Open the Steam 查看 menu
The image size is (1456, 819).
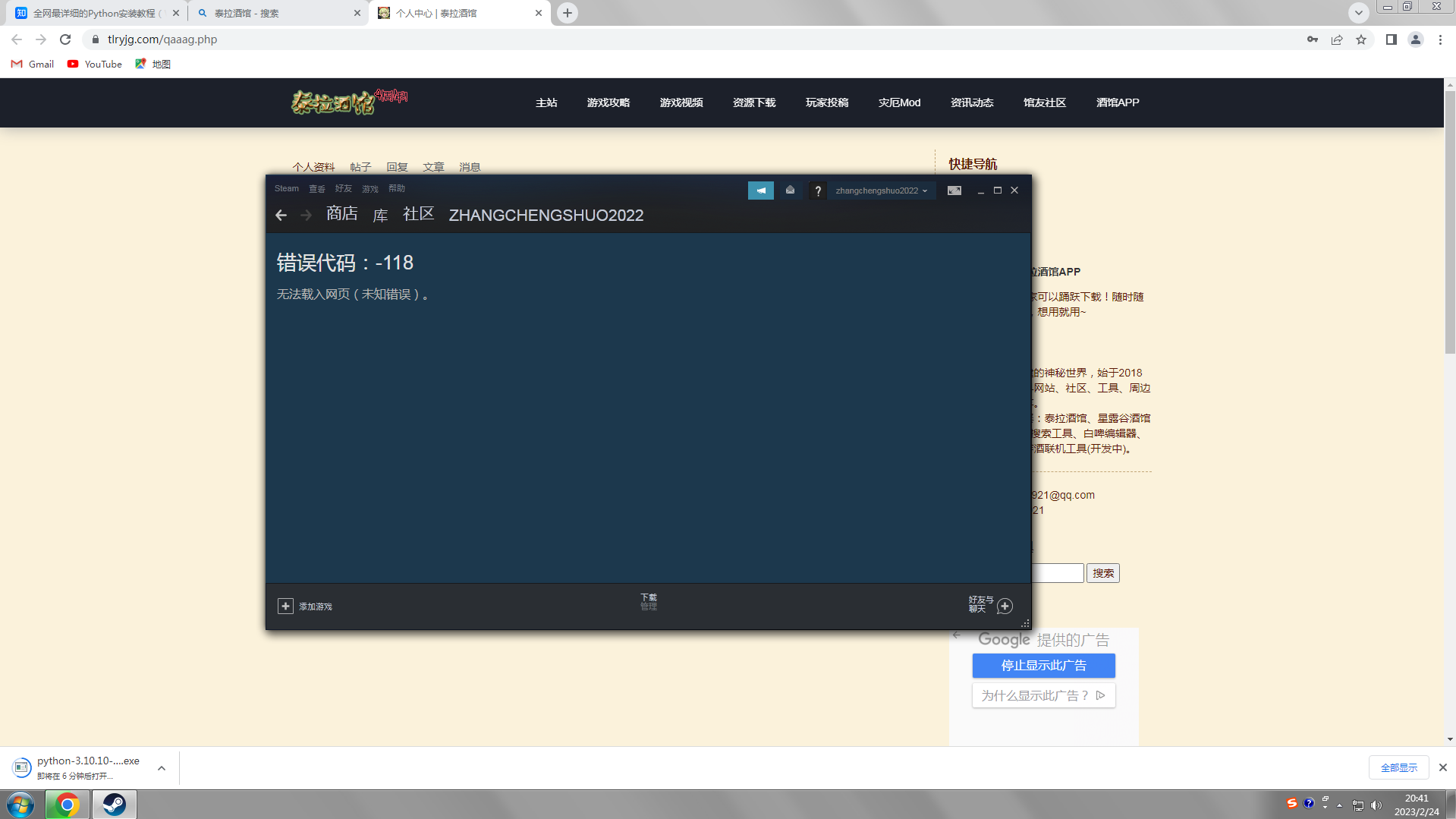pos(316,189)
